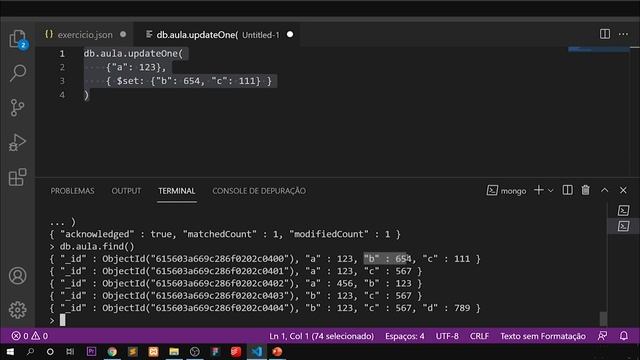This screenshot has width=640, height=360.
Task: Split the terminal panel
Action: click(x=567, y=190)
